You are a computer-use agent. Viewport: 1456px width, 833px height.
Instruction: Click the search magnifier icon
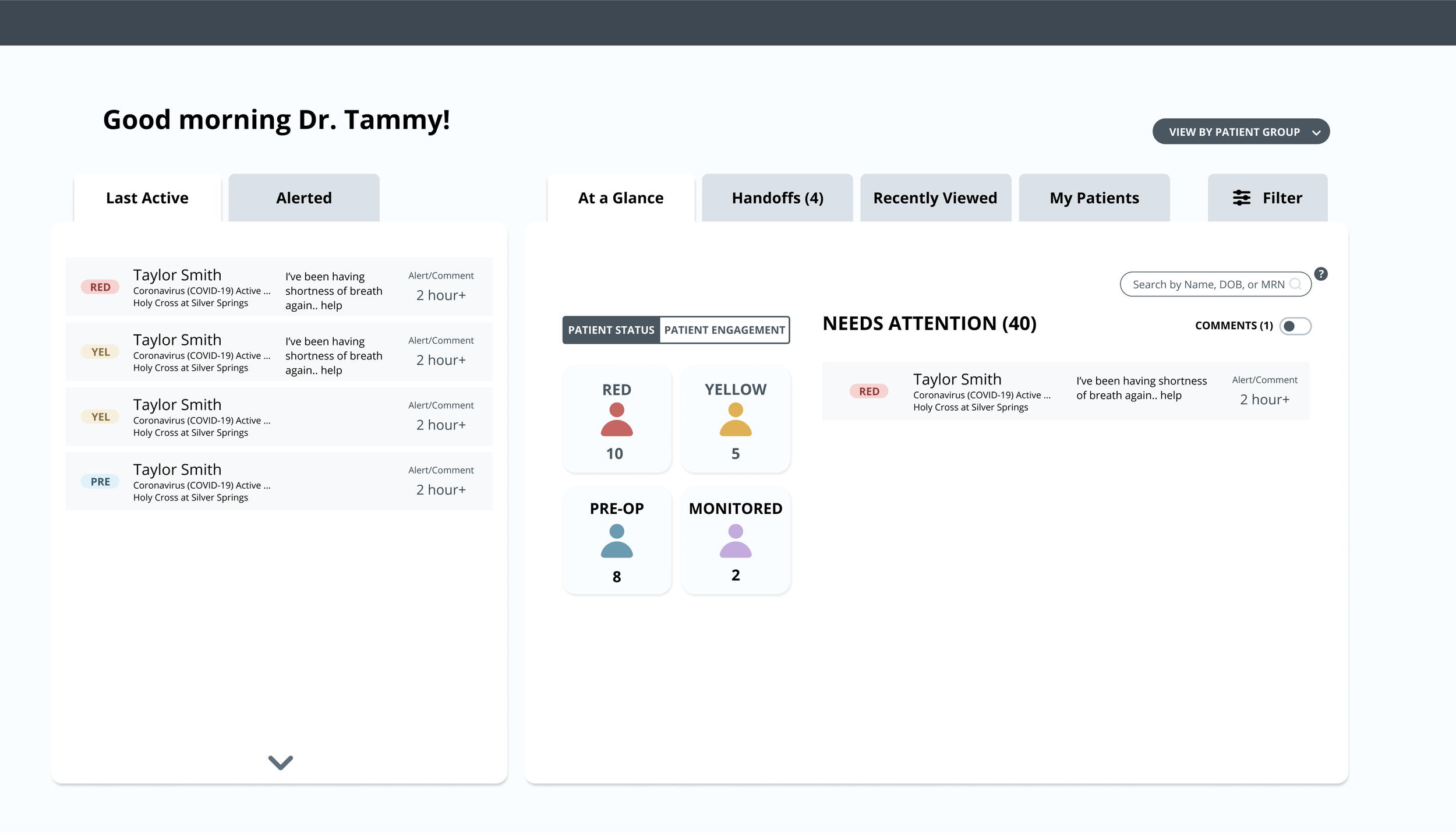[1295, 284]
